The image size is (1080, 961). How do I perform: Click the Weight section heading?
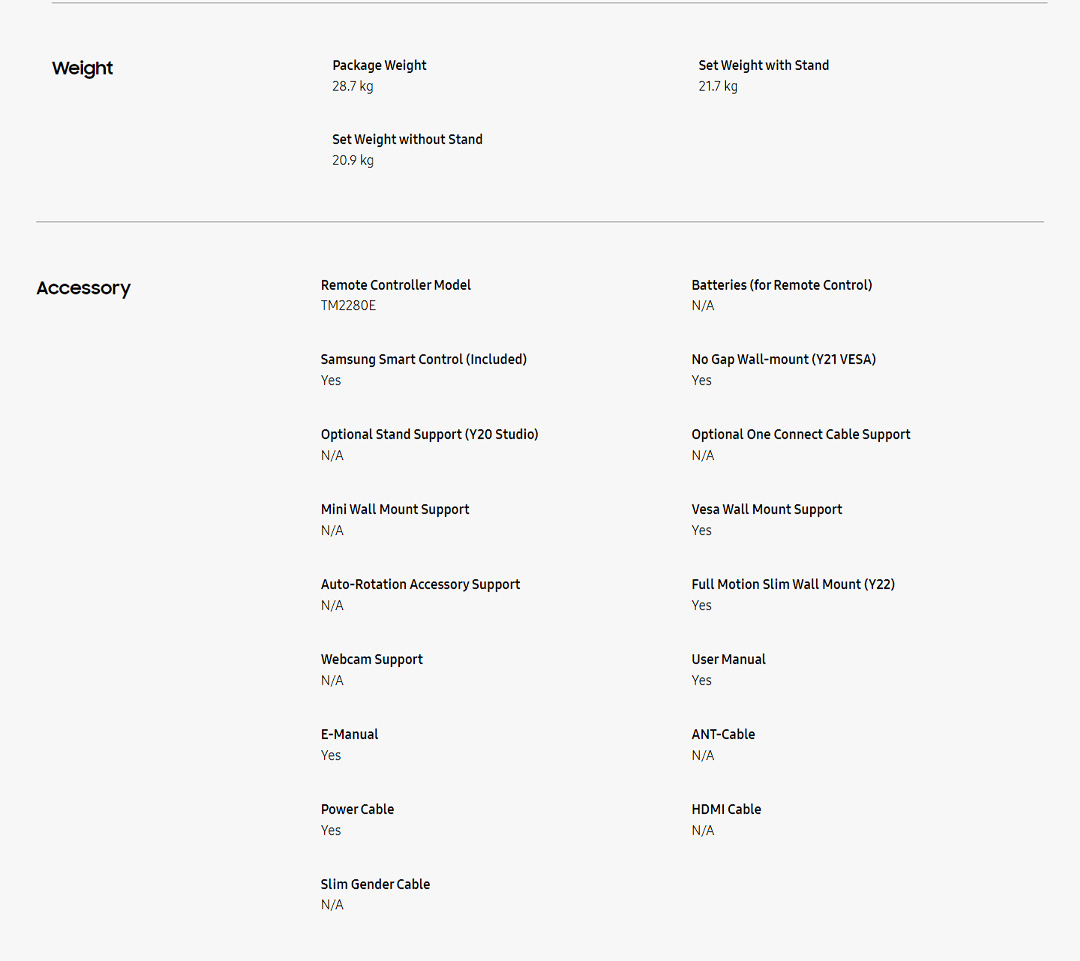82,69
